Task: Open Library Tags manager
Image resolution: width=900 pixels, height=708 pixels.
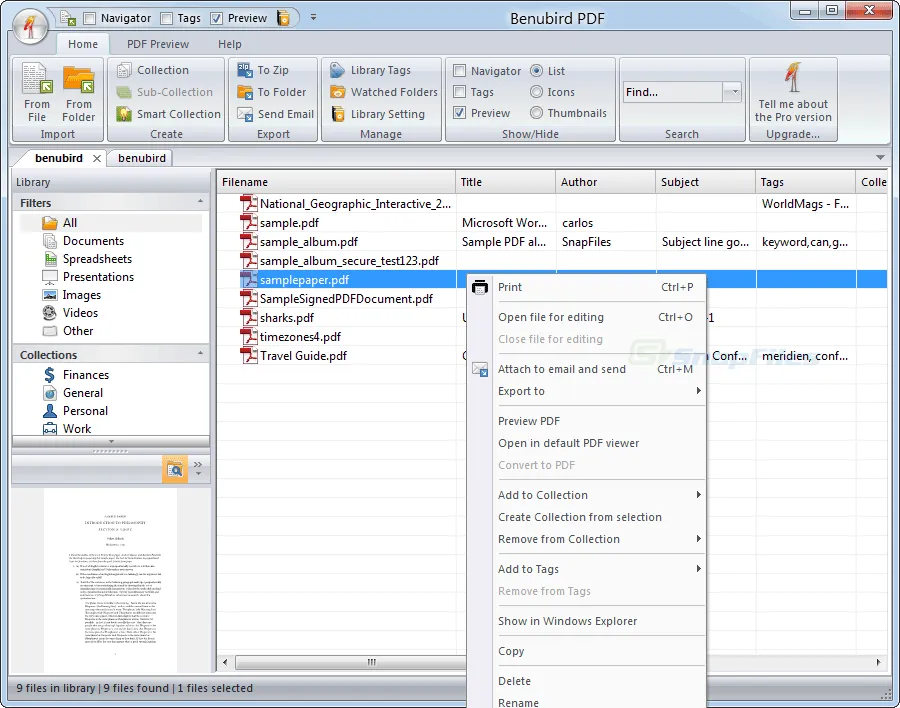Action: 371,70
